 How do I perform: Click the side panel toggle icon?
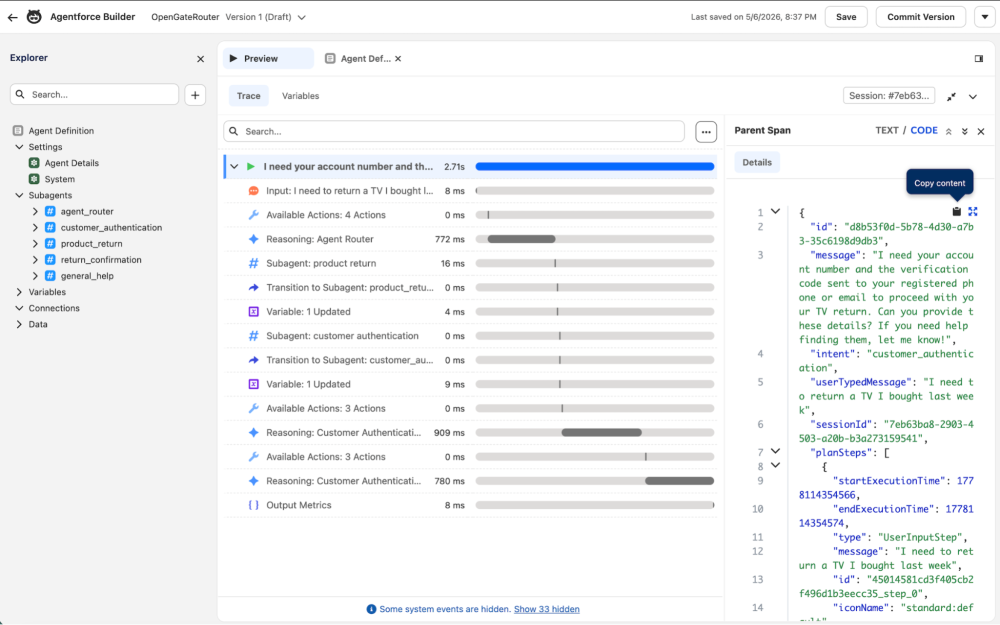point(979,59)
